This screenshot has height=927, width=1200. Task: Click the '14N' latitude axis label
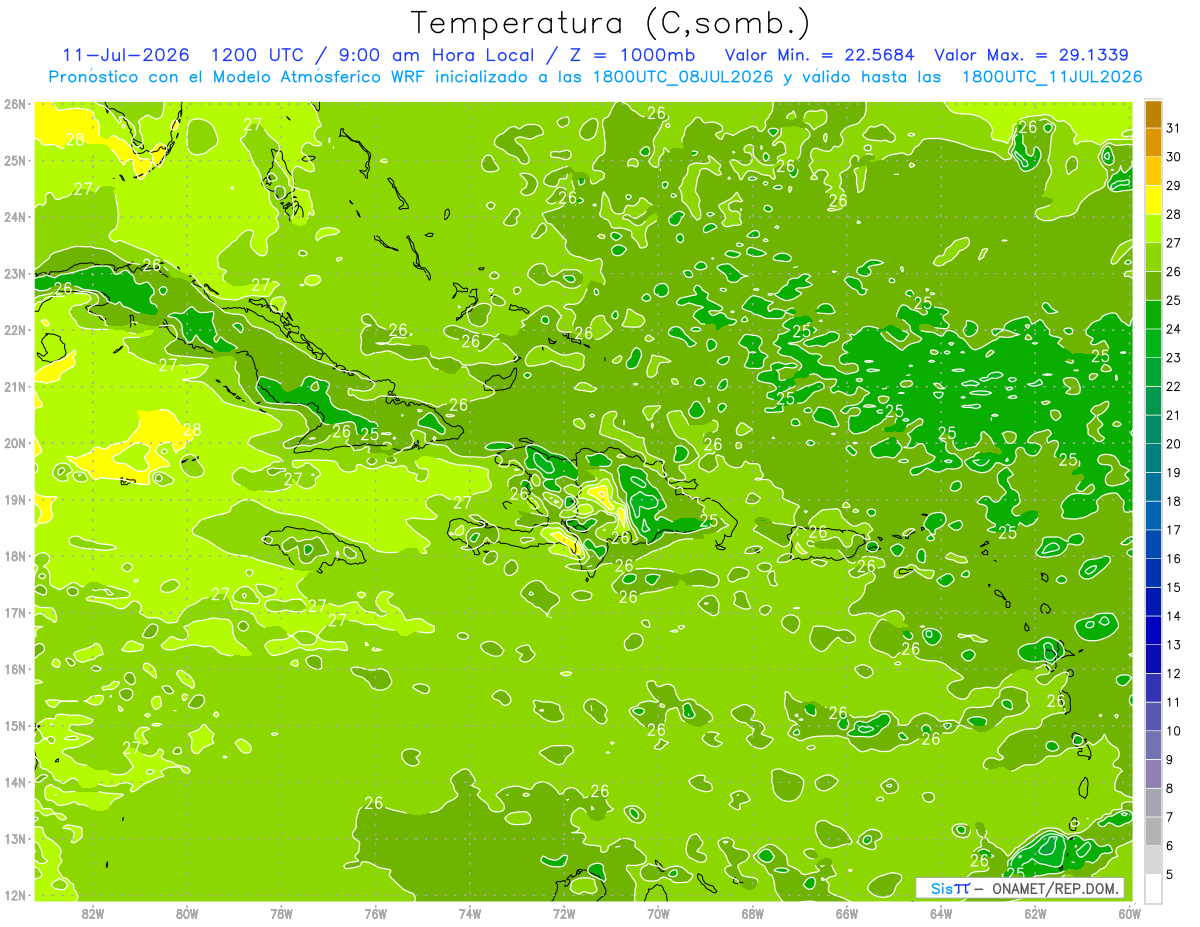(x=15, y=782)
